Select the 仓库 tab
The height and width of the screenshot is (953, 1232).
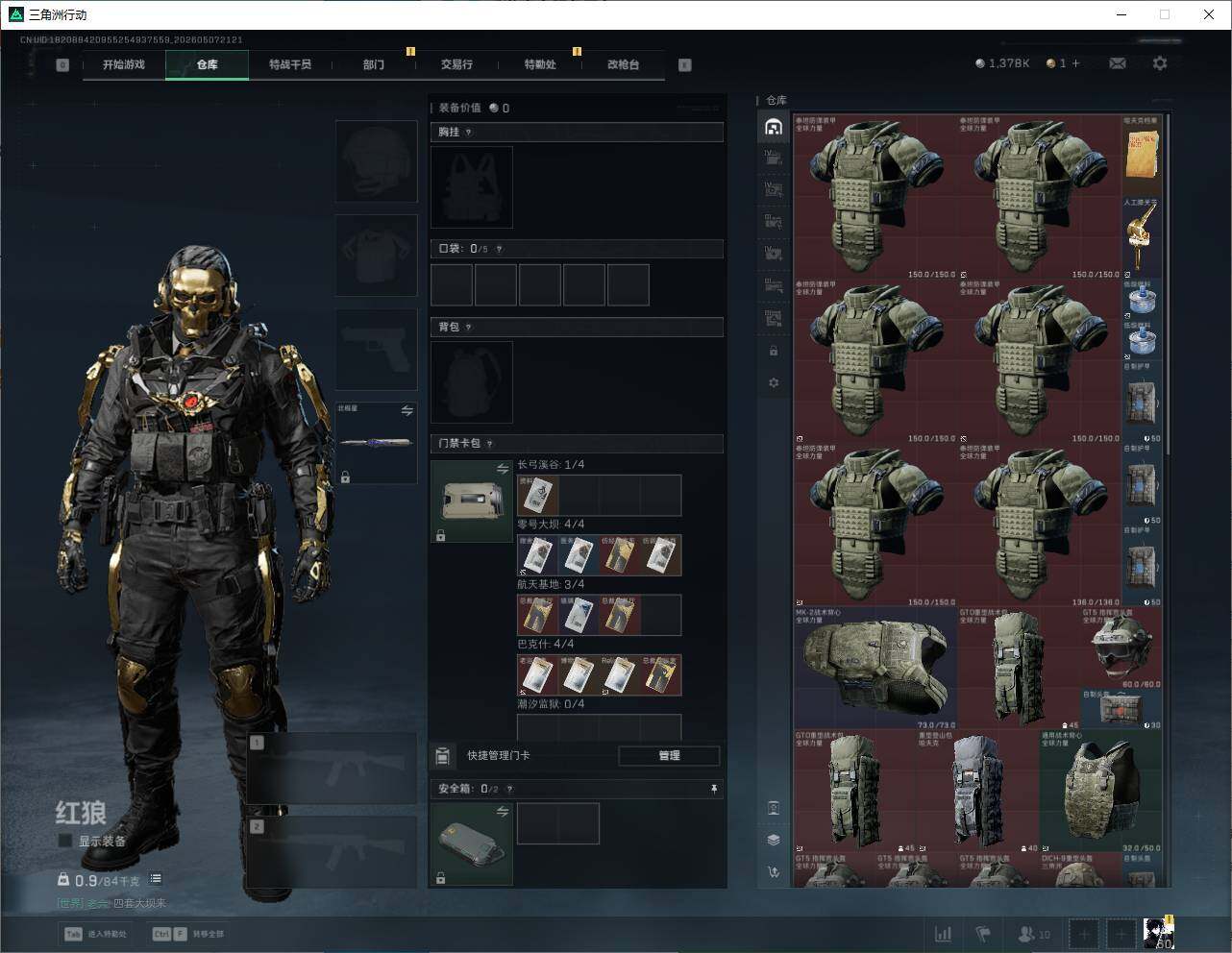207,64
